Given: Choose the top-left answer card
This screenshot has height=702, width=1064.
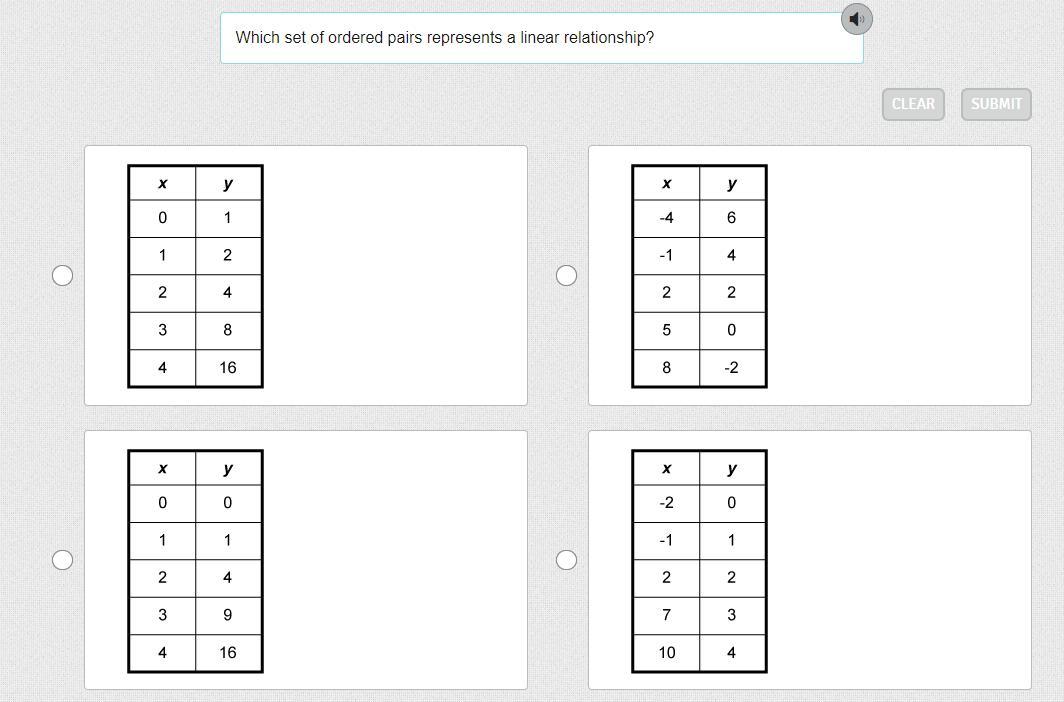Looking at the screenshot, I should click(305, 275).
